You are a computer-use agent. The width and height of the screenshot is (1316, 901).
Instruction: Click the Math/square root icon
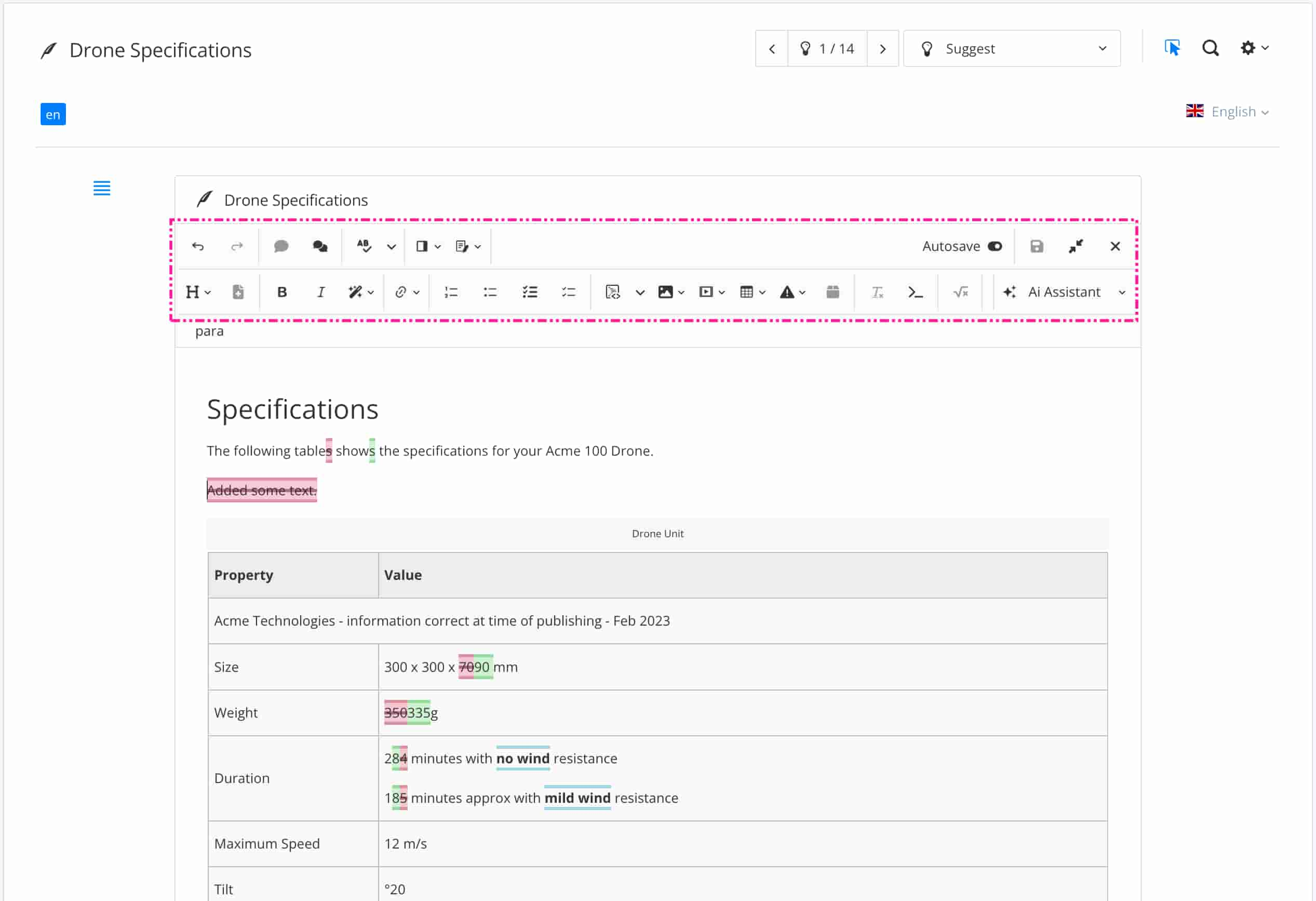[959, 292]
